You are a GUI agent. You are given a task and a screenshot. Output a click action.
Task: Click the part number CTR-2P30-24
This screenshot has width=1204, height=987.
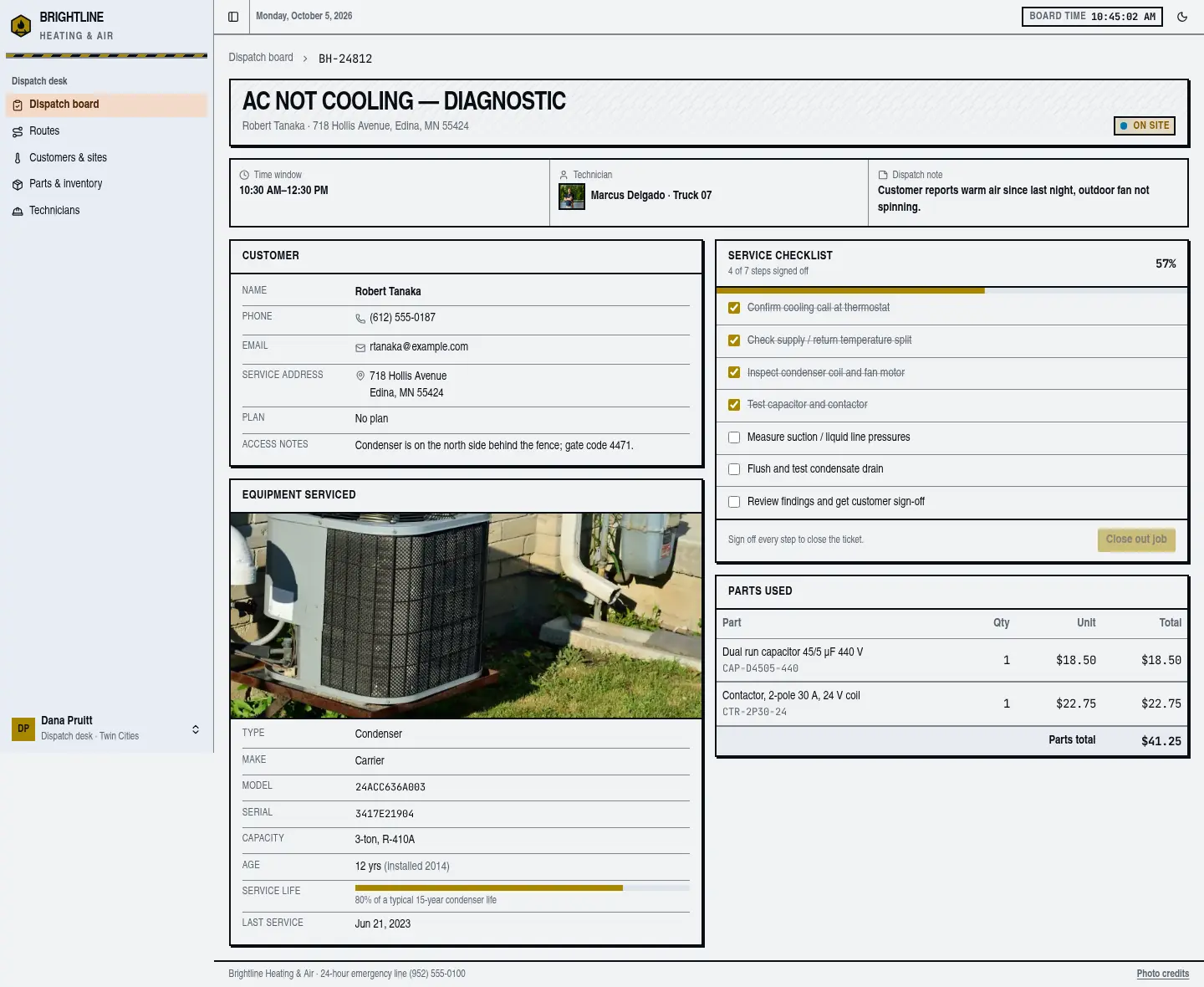[754, 712]
